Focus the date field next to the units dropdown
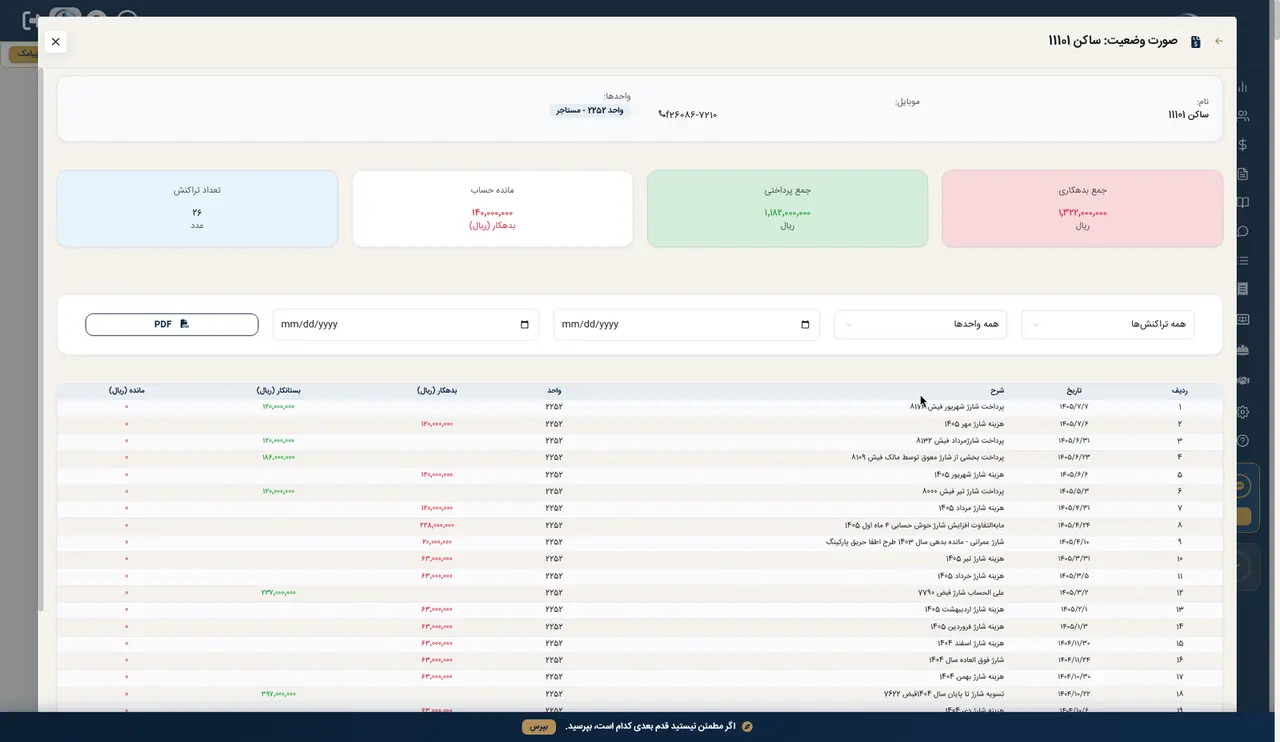The width and height of the screenshot is (1280, 742). pos(686,324)
